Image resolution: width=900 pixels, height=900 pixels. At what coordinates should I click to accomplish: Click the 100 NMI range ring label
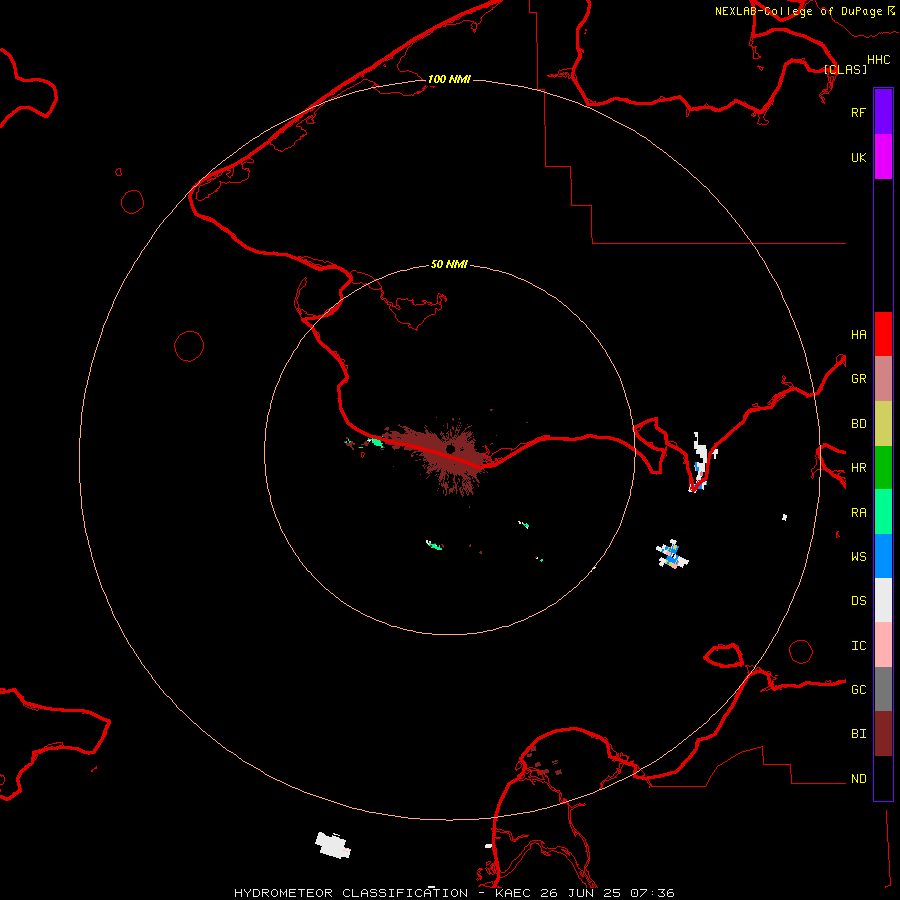449,79
